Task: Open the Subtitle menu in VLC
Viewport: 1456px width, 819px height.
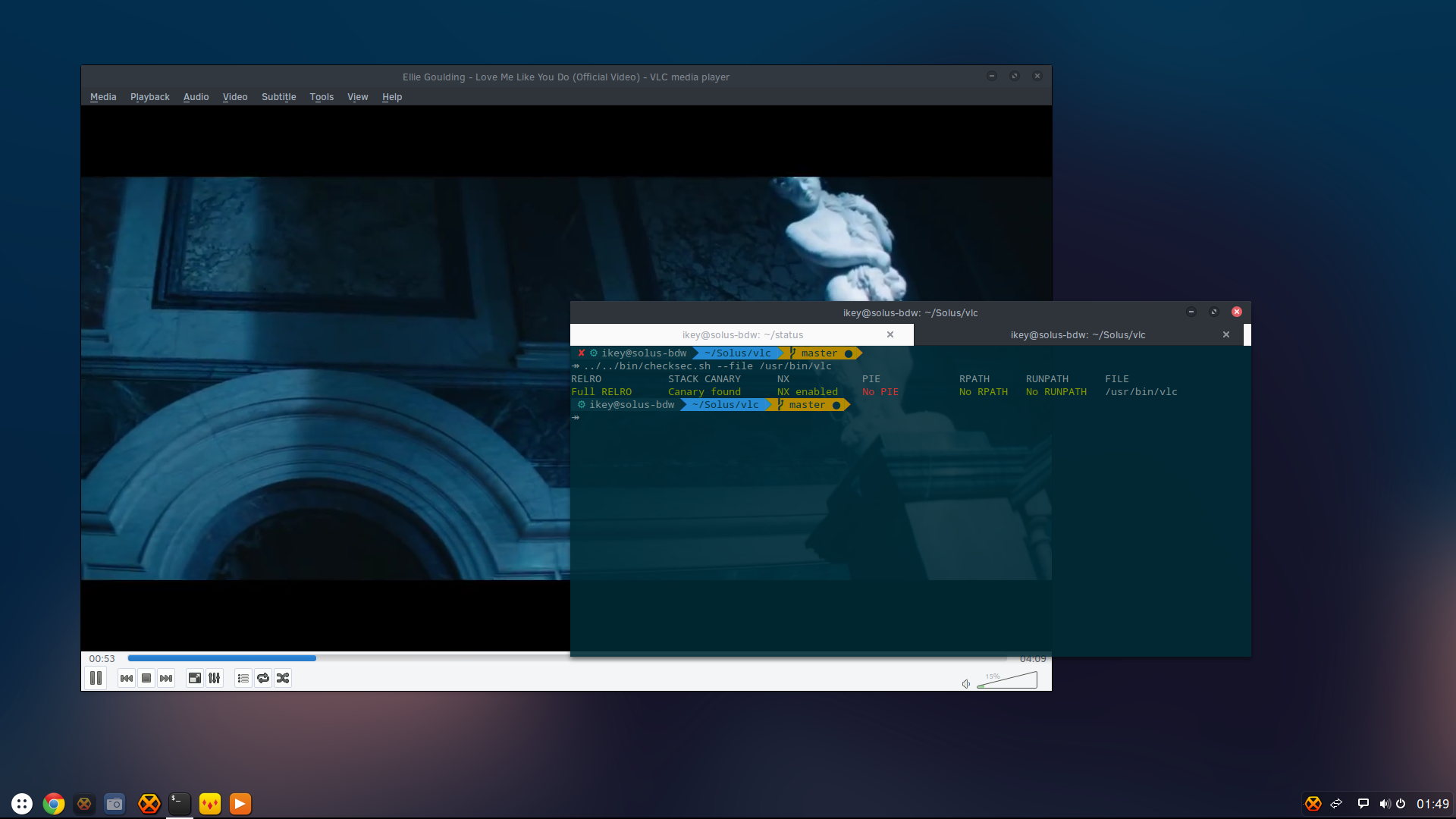Action: (x=279, y=97)
